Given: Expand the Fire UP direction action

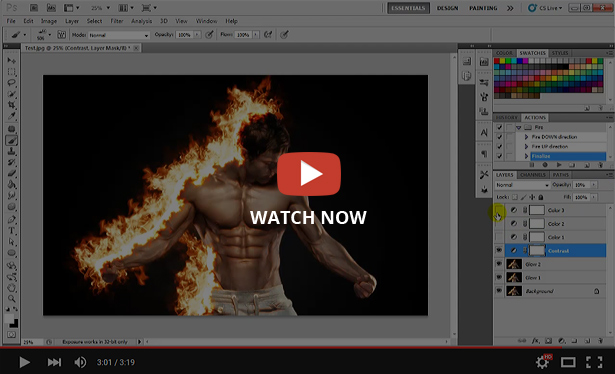Looking at the screenshot, I should [x=526, y=146].
